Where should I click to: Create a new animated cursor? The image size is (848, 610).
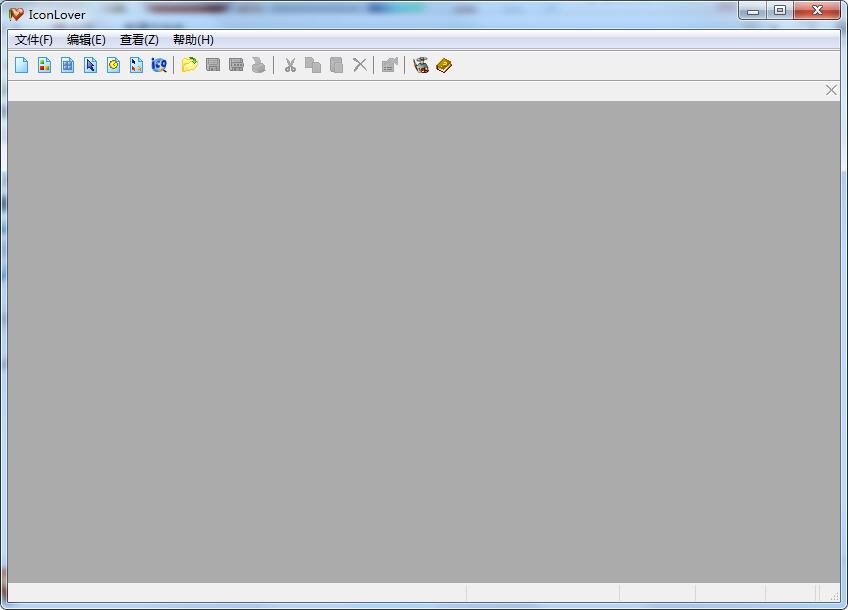click(114, 65)
